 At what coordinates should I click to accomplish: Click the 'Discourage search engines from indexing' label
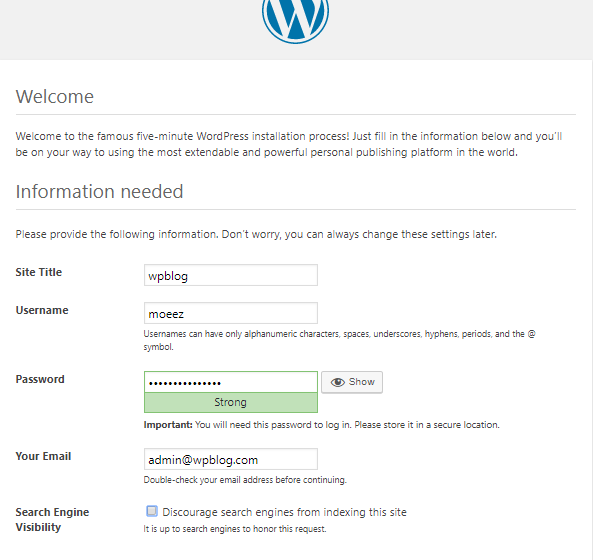coord(284,512)
